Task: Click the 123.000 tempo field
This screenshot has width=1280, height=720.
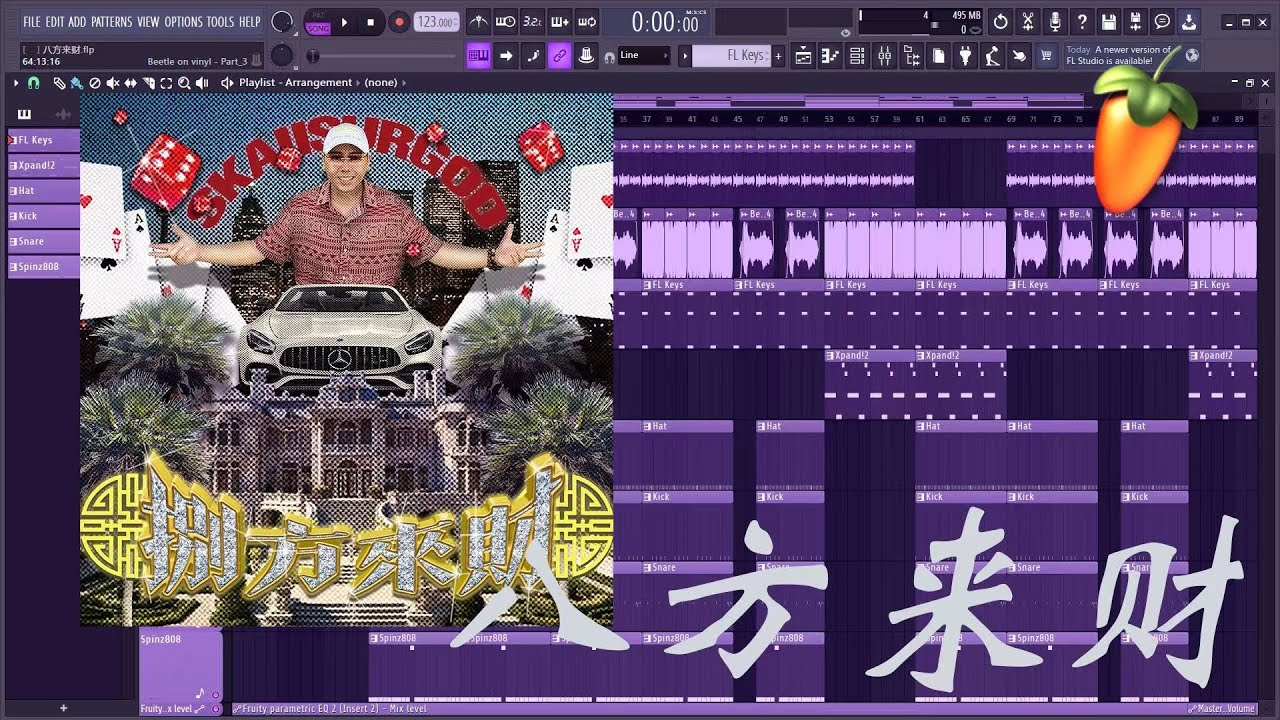Action: tap(437, 22)
